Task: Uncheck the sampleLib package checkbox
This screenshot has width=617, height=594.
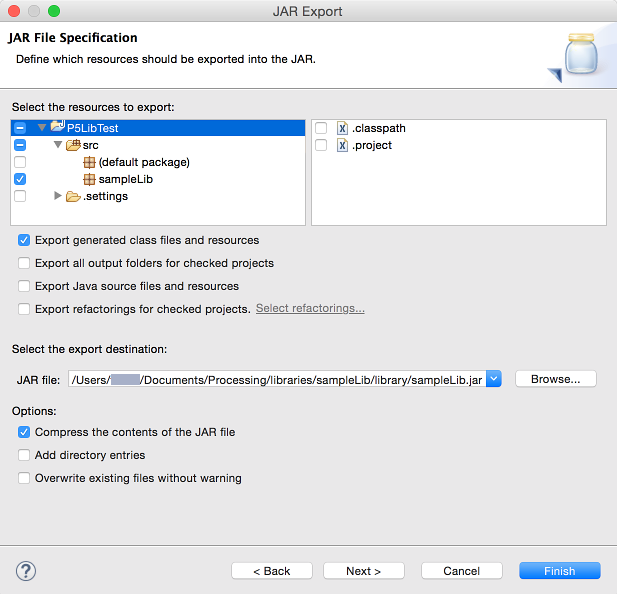Action: (20, 179)
